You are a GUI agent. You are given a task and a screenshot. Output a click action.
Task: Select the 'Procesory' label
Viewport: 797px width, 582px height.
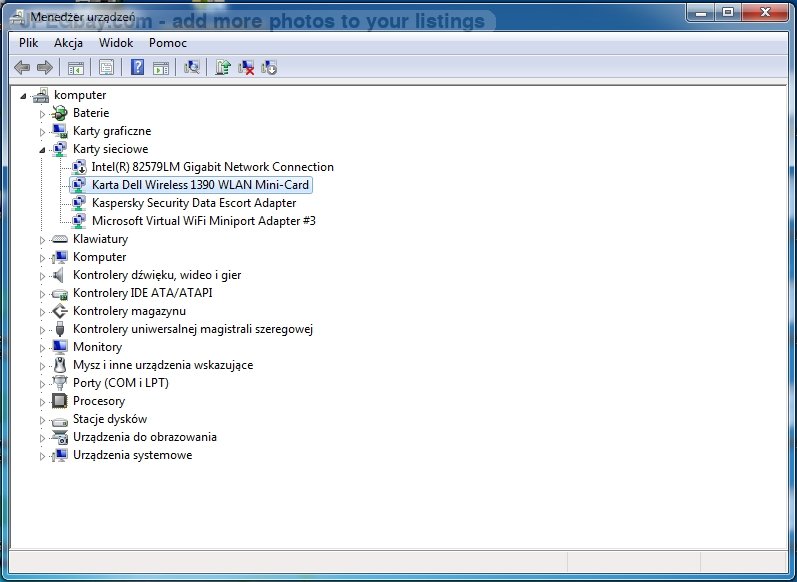[x=99, y=401]
